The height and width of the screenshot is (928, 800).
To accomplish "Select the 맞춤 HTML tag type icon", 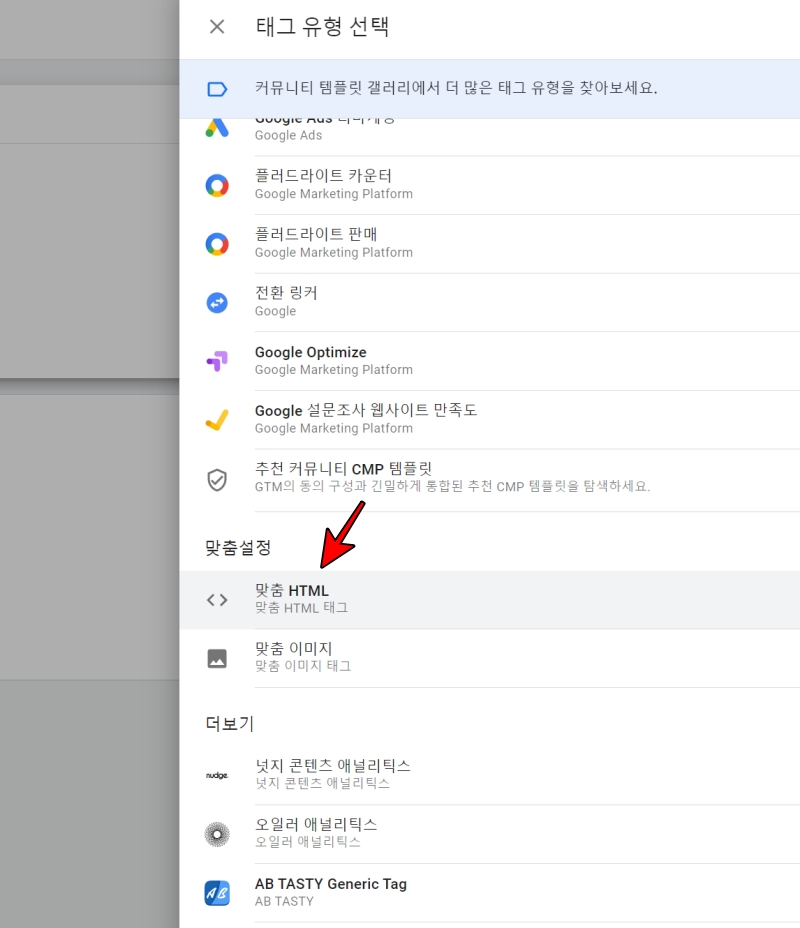I will pos(214,599).
